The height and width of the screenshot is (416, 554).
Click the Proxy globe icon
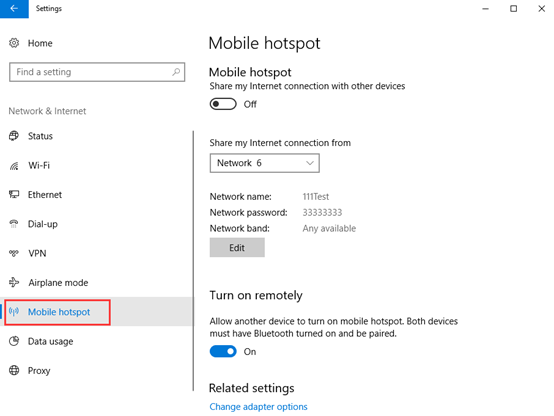(x=14, y=370)
